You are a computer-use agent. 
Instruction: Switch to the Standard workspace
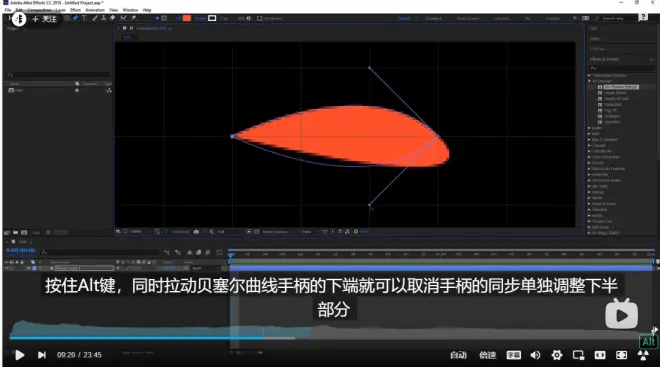(434, 19)
